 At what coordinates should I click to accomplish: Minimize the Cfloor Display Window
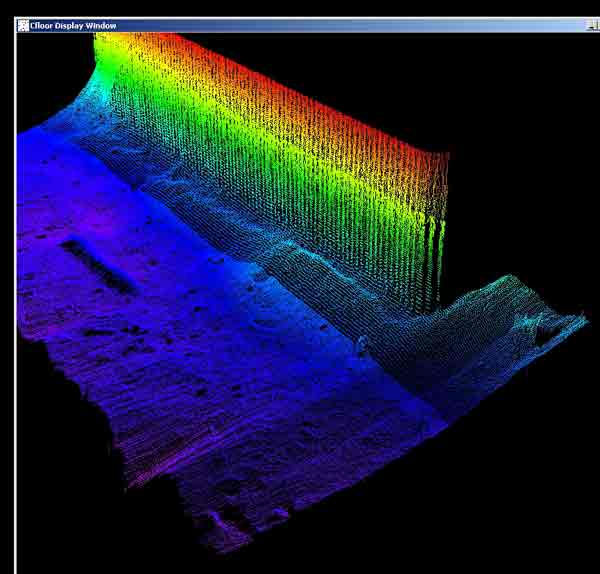tap(593, 26)
